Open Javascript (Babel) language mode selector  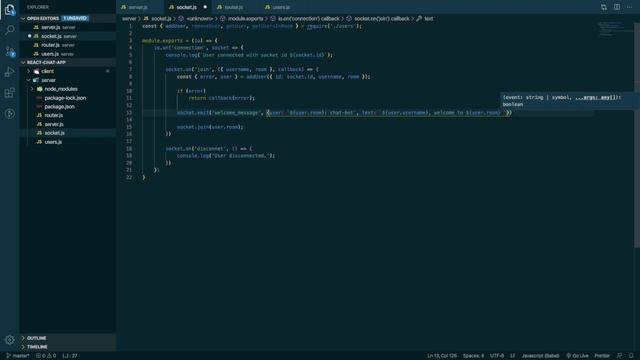(540, 356)
